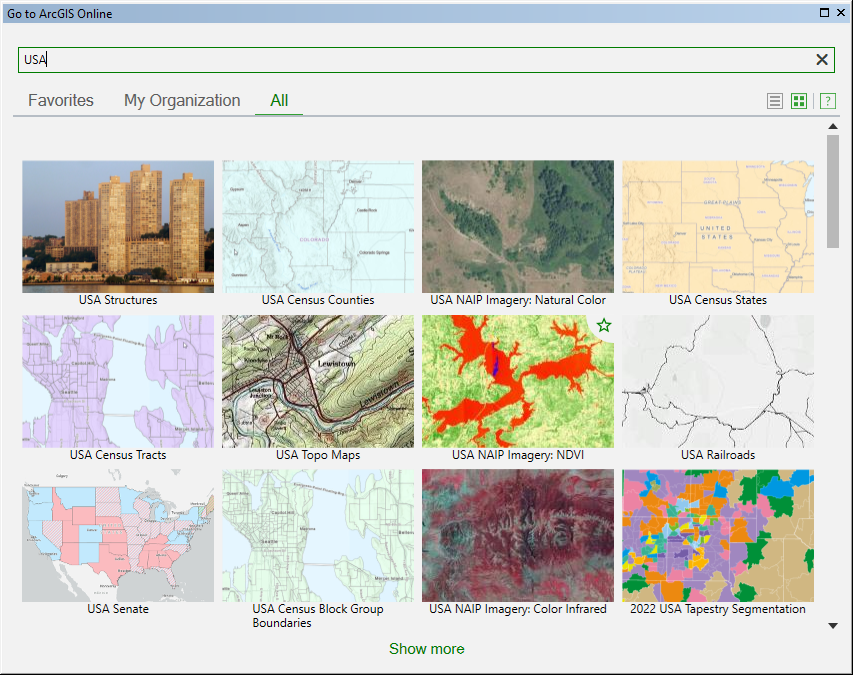The width and height of the screenshot is (853, 675).
Task: Click the 'USA NAIP Imagery: NDVI' caption
Action: tap(518, 455)
